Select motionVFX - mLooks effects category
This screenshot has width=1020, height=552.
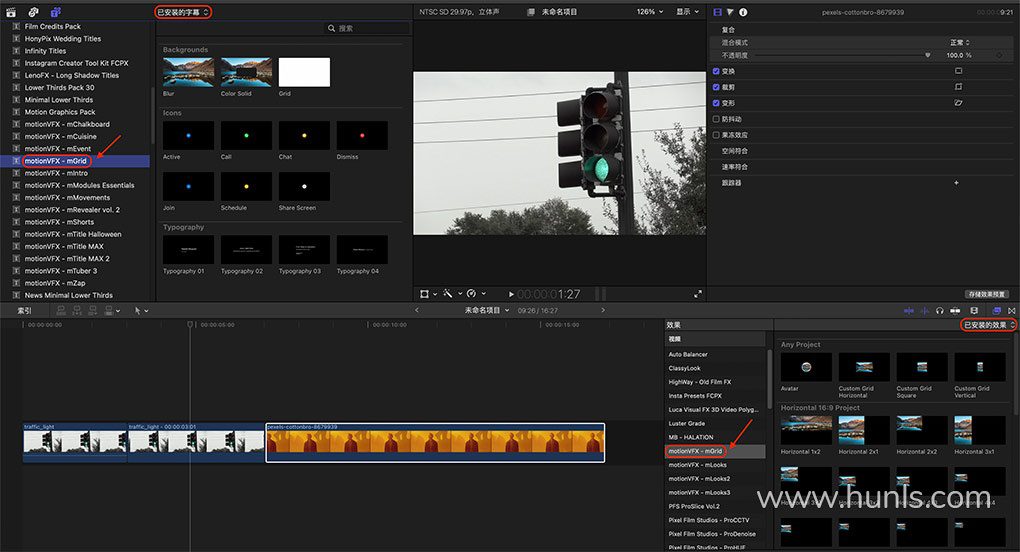click(699, 465)
